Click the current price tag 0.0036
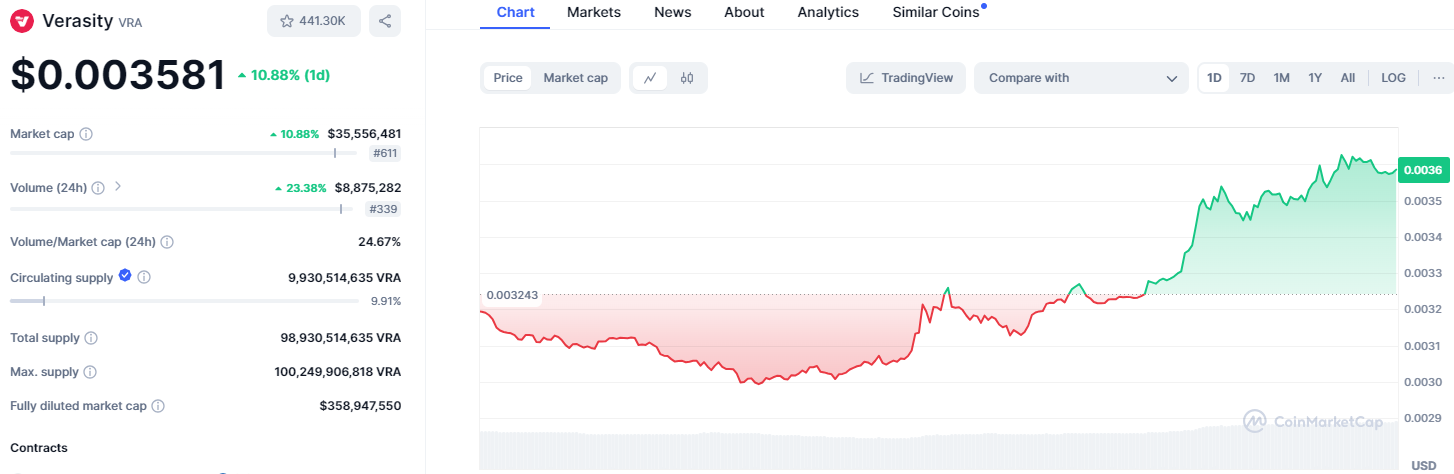This screenshot has width=1454, height=474. [1423, 170]
